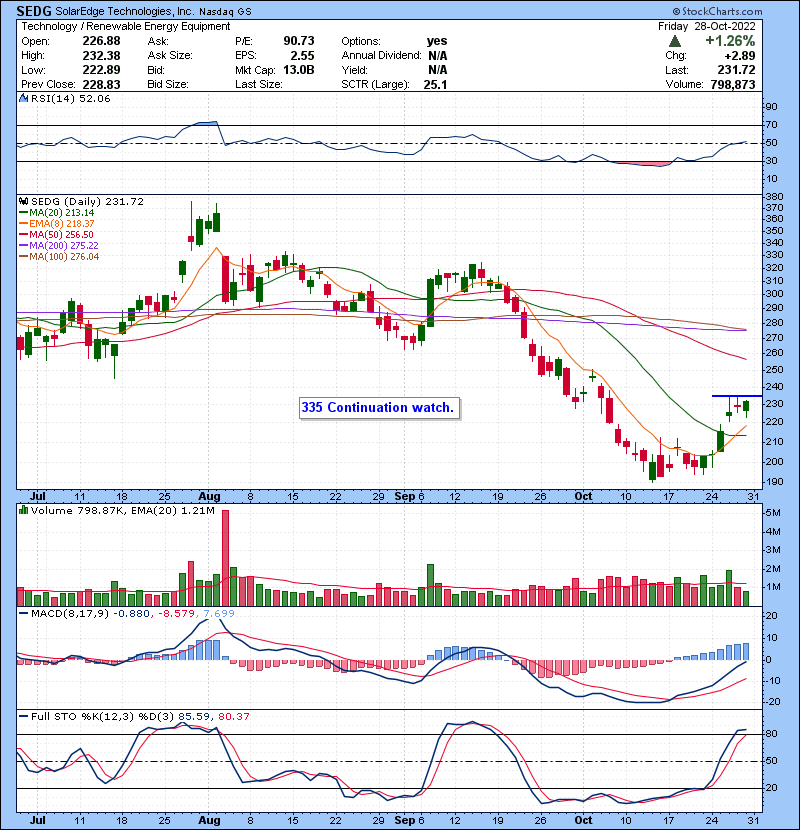Viewport: 800px width, 830px height.
Task: Click the Yield label
Action: [355, 70]
